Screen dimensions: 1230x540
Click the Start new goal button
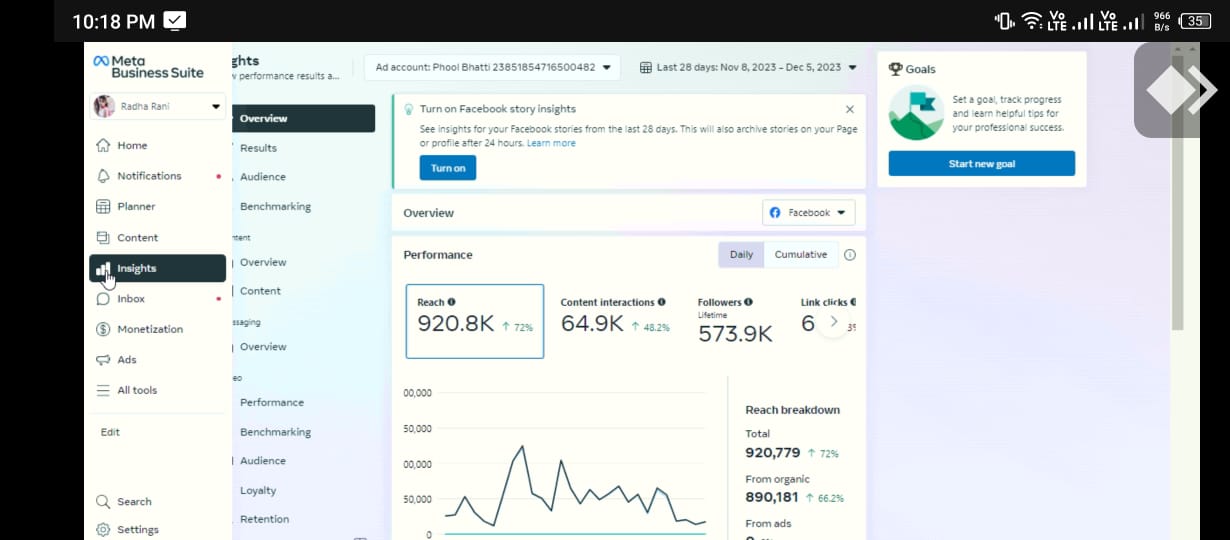pyautogui.click(x=982, y=164)
